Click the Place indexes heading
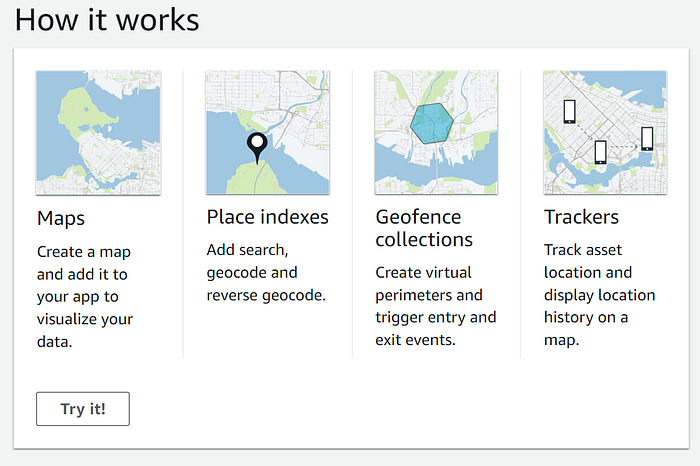Viewport: 700px width, 466px height. pyautogui.click(x=267, y=217)
